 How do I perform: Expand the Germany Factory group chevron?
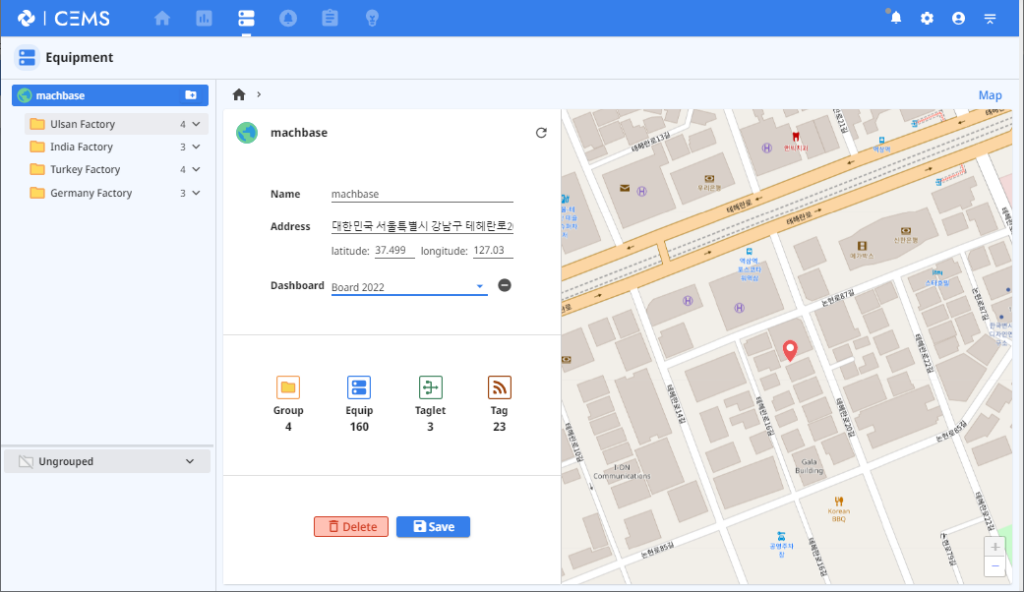click(197, 193)
